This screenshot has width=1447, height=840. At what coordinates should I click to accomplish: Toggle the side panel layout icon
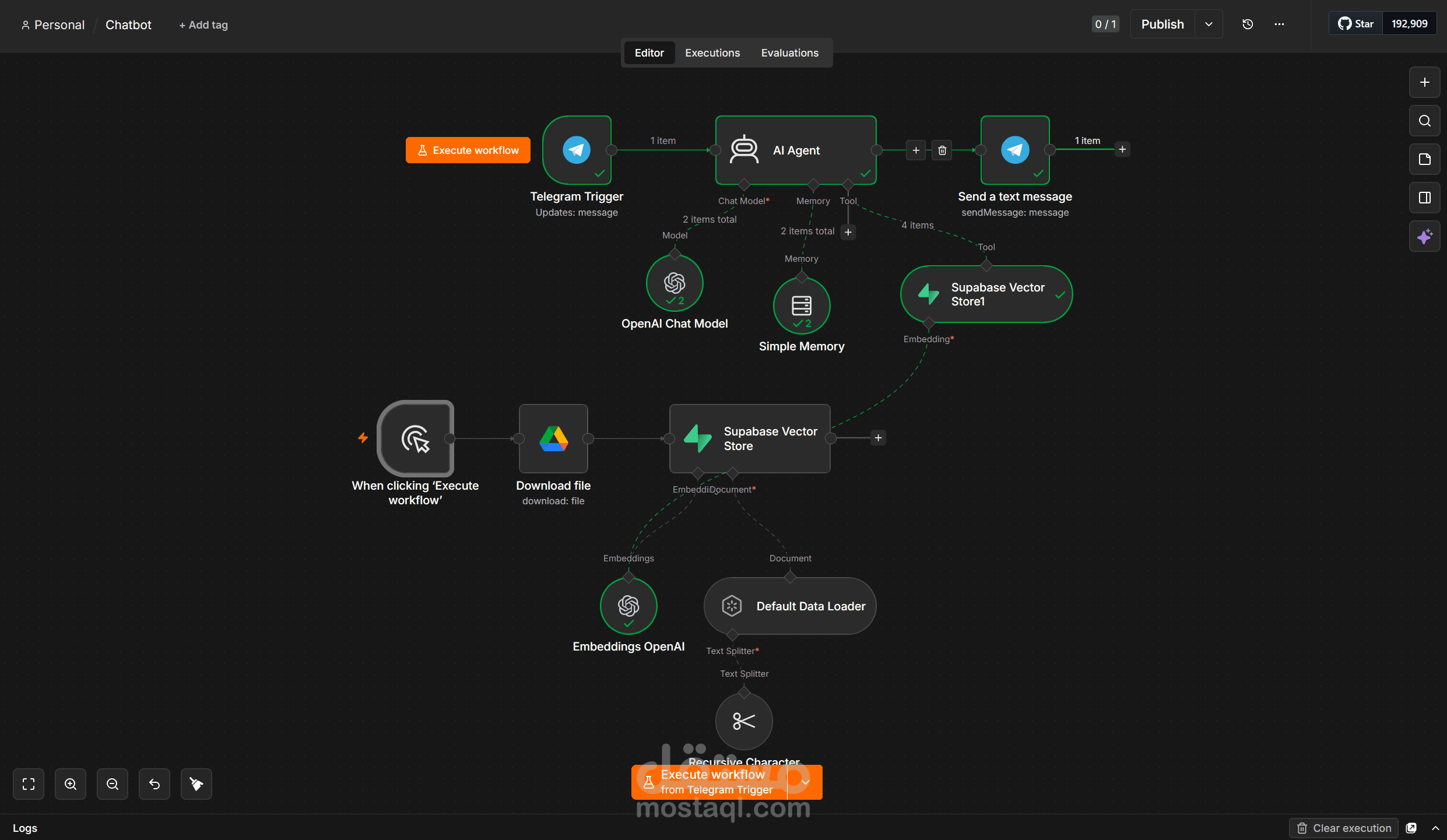tap(1425, 198)
